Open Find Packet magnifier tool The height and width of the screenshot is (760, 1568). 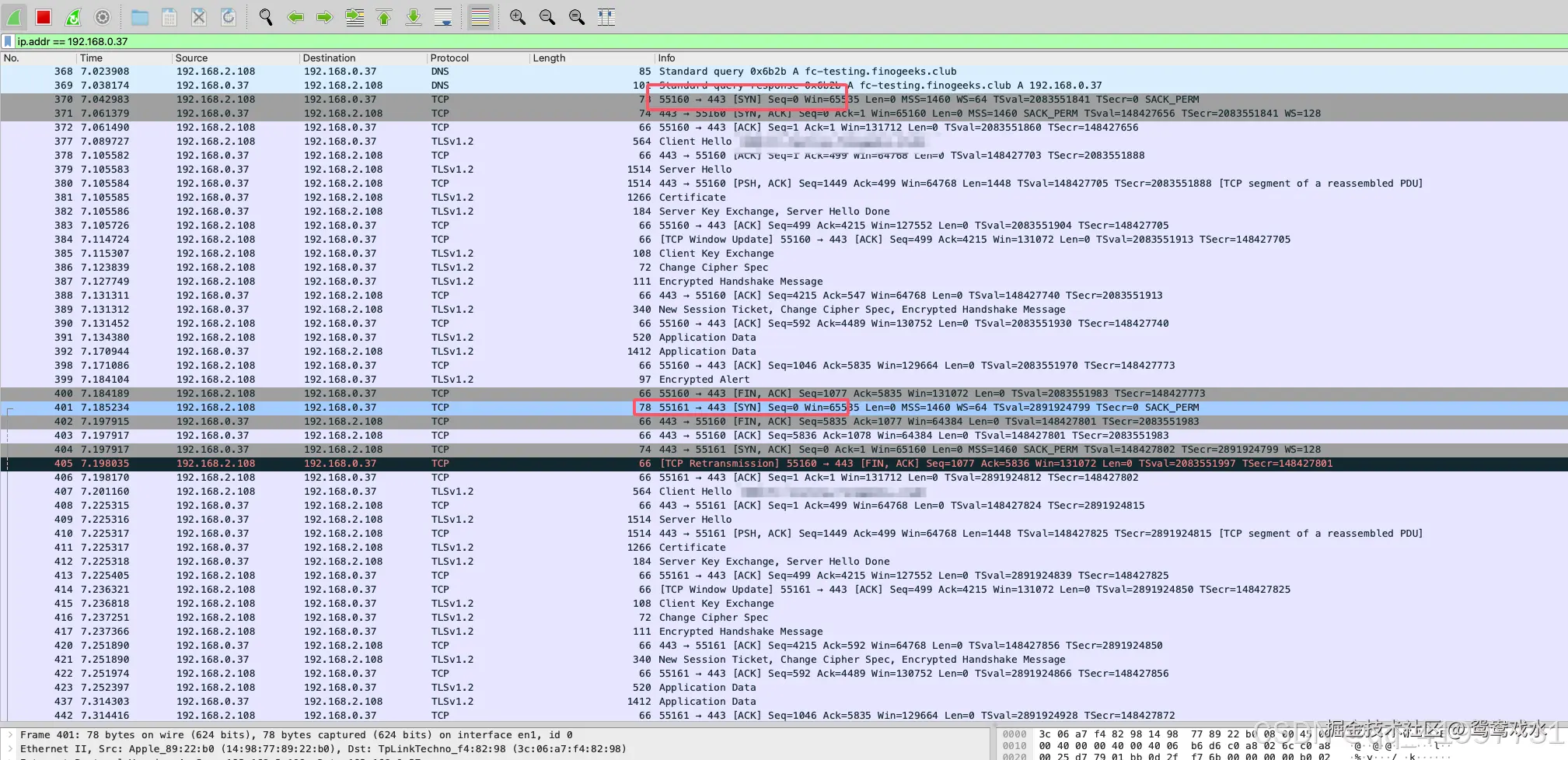click(x=266, y=16)
